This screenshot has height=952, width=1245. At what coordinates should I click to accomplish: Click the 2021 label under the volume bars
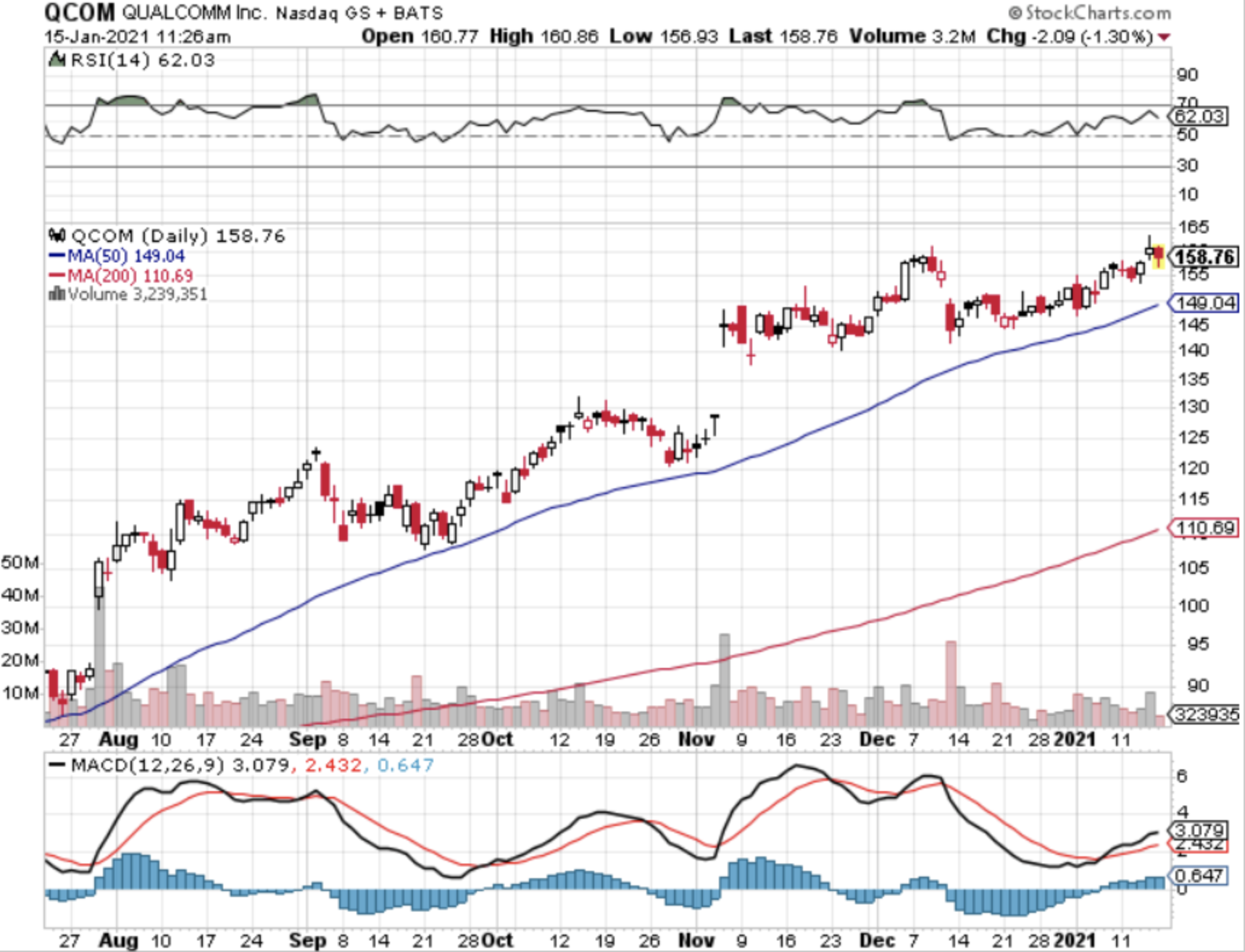(1074, 740)
